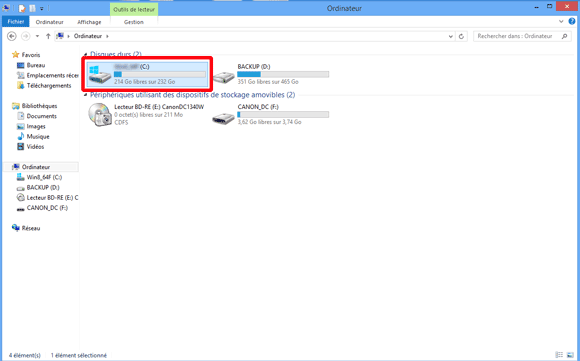This screenshot has height=361, width=580.
Task: Click the window system icon in title bar
Action: point(6,8)
